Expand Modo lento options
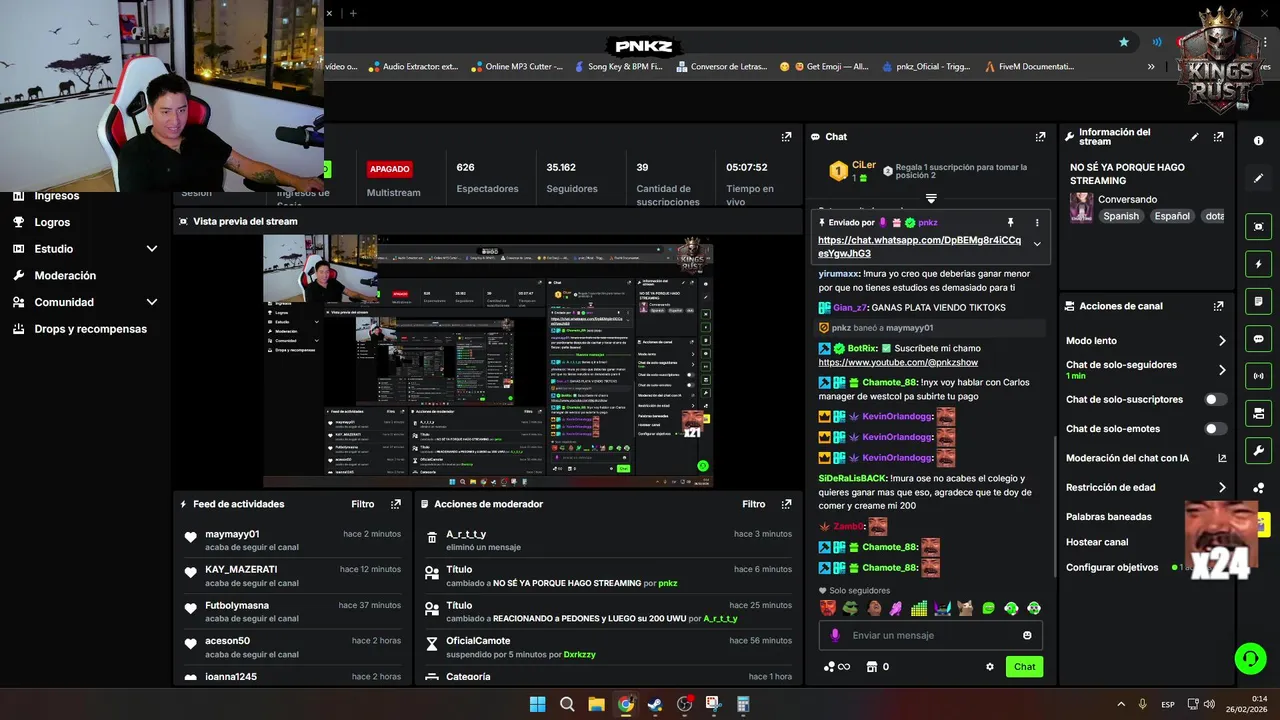The image size is (1280, 720). click(1222, 341)
